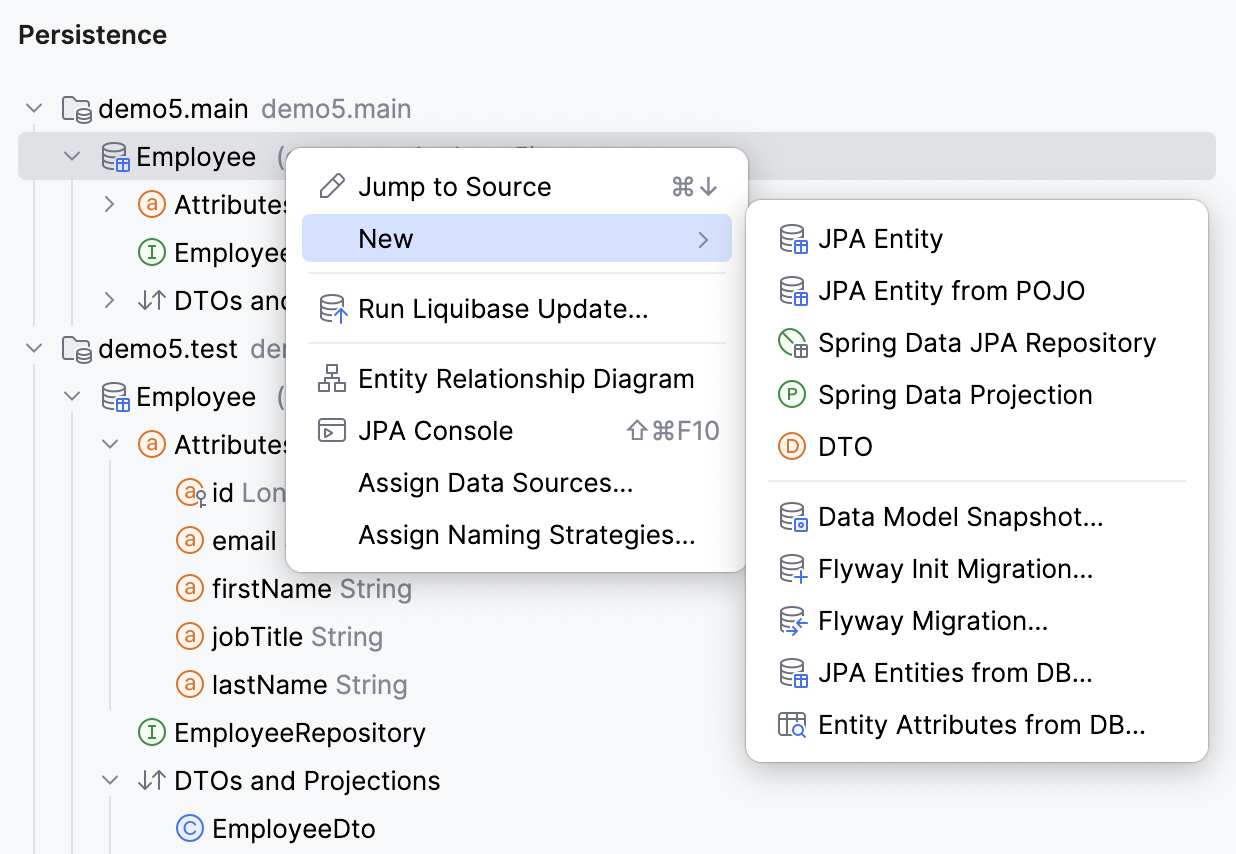Collapse DTOs and Projections under demo5.test
1236x854 pixels.
point(111,781)
